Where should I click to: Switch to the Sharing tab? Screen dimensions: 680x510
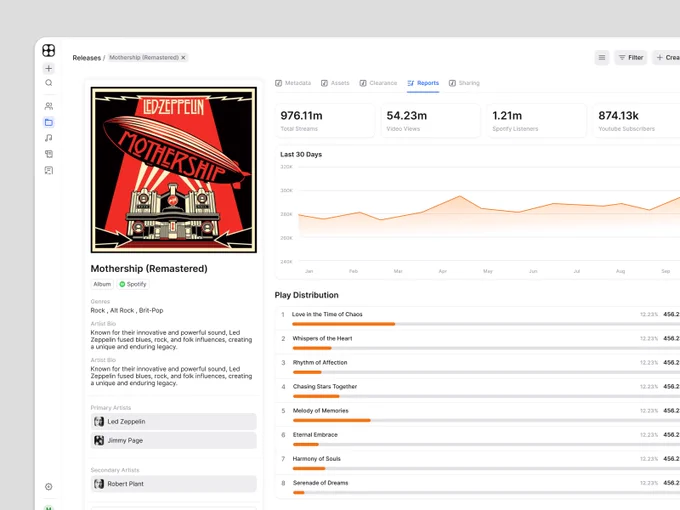coord(464,83)
